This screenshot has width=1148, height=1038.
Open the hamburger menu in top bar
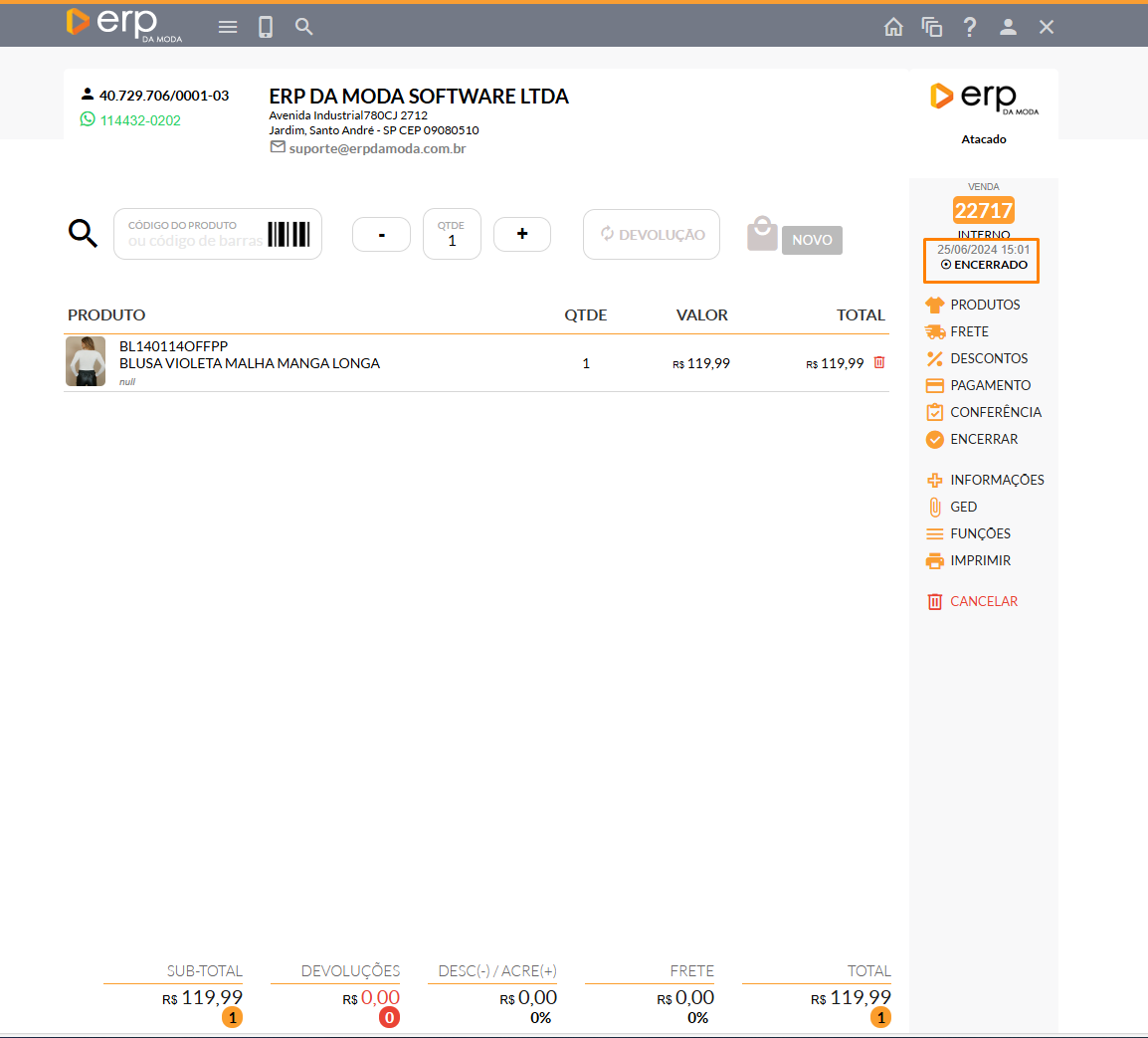click(x=228, y=27)
